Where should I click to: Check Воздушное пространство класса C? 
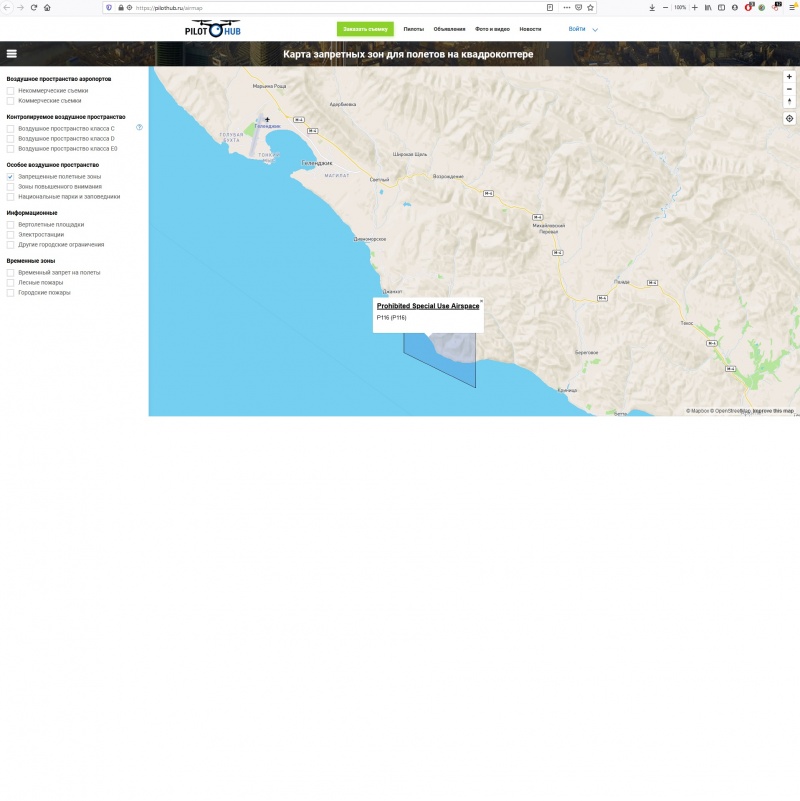(x=10, y=129)
